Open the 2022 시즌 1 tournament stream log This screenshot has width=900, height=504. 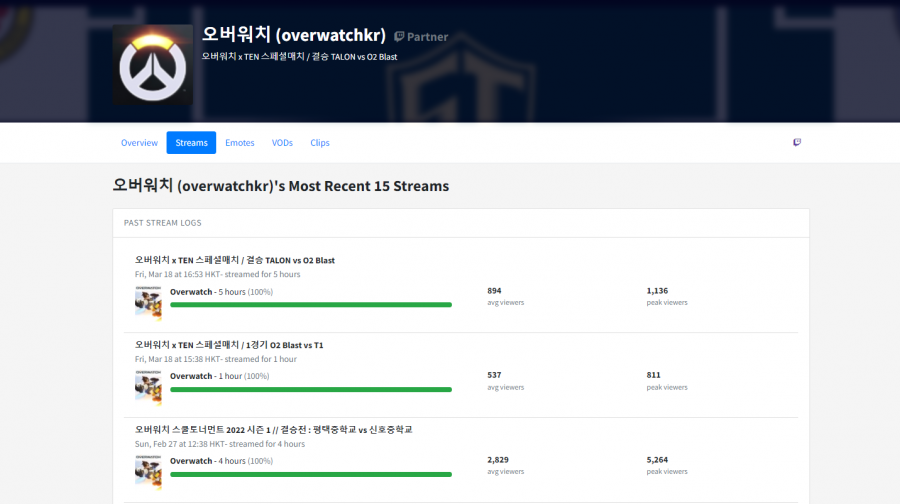[x=273, y=429]
